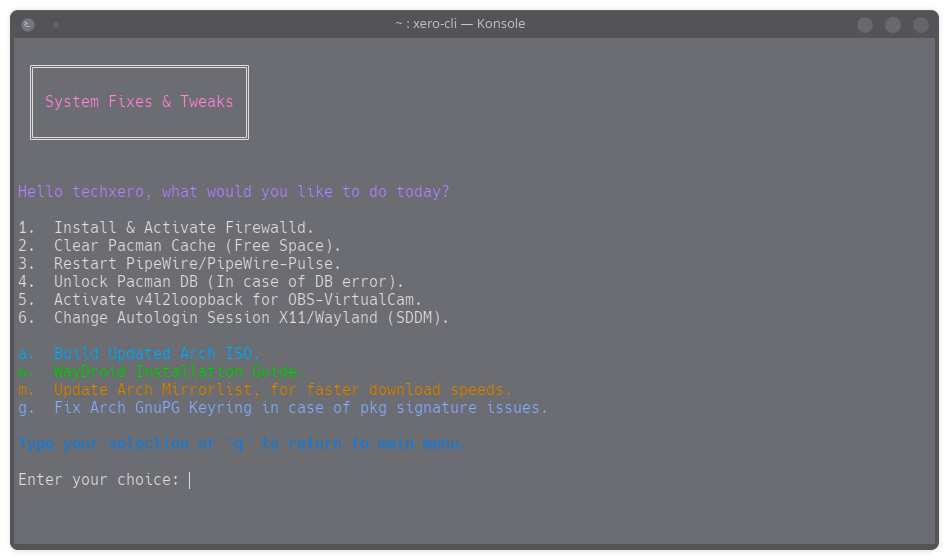Minimize the Konsole window

865,24
